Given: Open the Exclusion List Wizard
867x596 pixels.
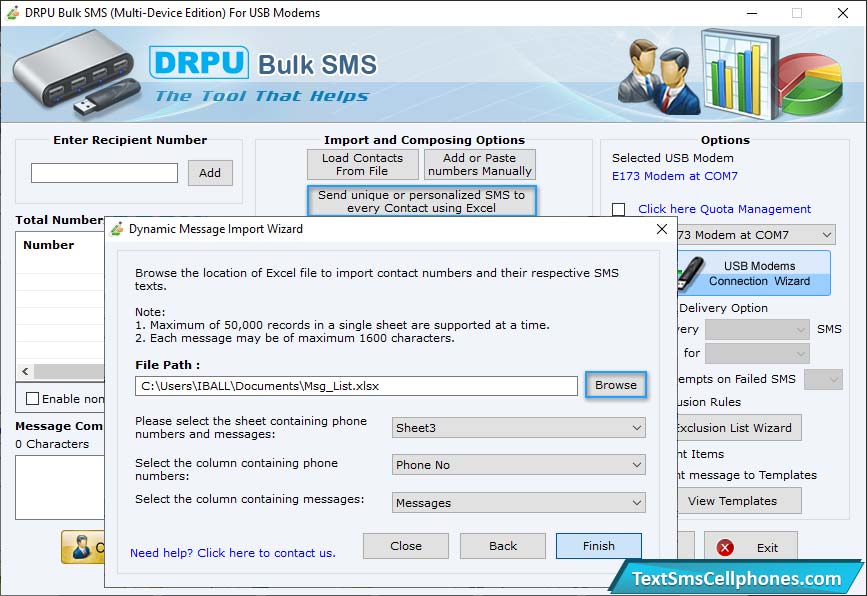Looking at the screenshot, I should [x=739, y=427].
